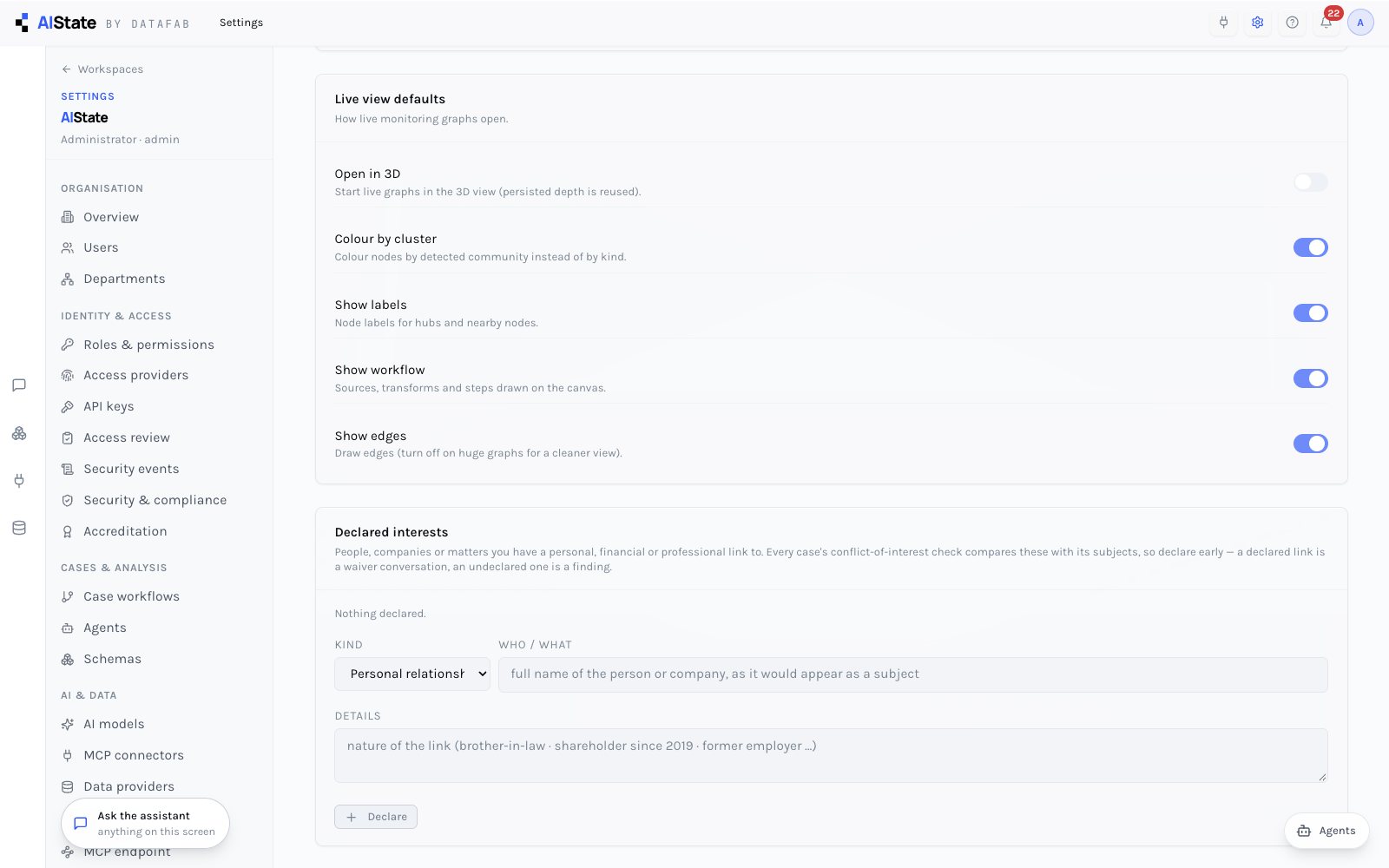1389x868 pixels.
Task: Toggle Show workflow off
Action: (1310, 378)
